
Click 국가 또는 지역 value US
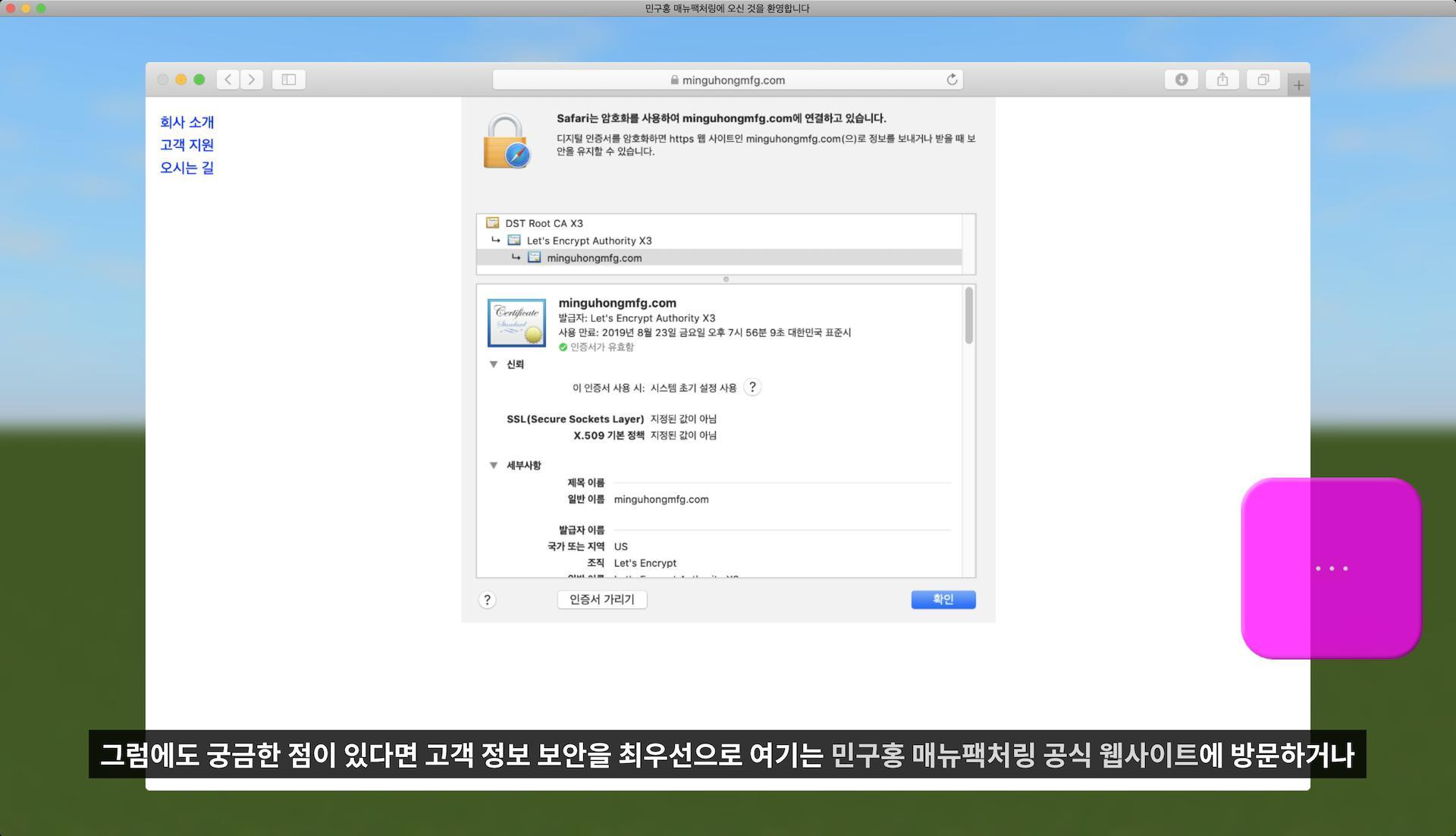click(621, 546)
